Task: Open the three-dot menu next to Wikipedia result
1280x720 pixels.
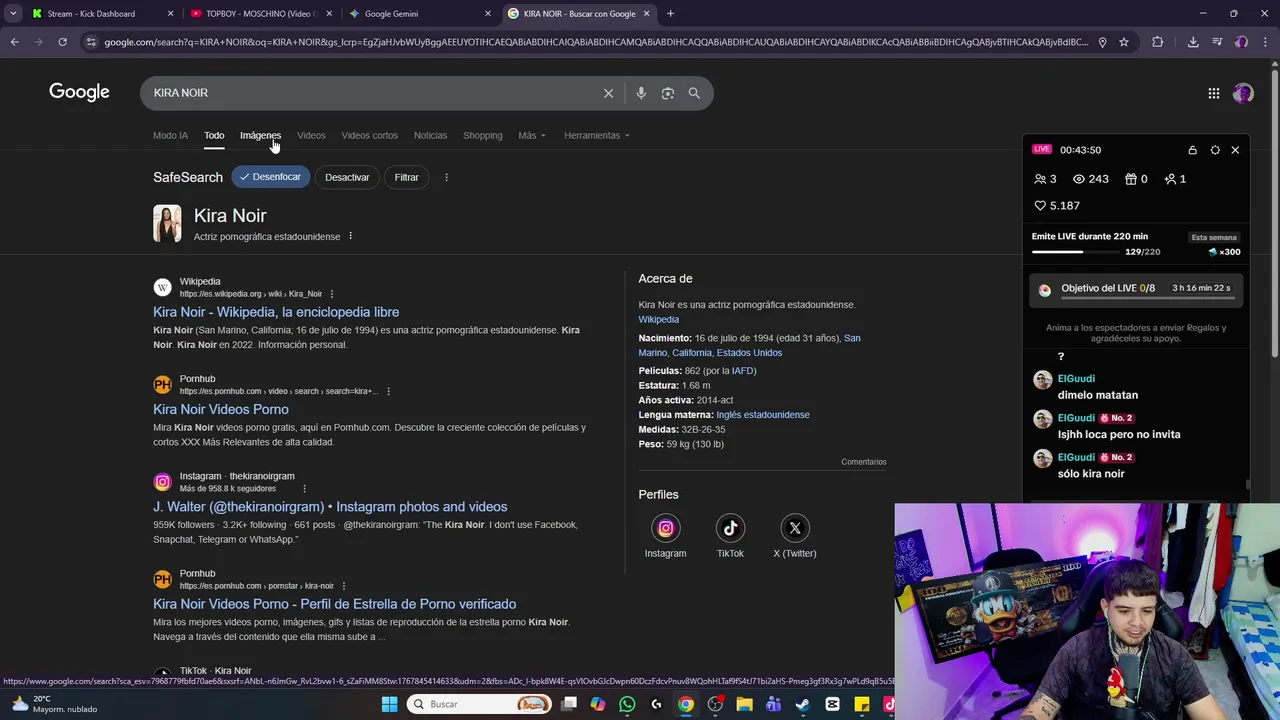Action: [x=332, y=294]
